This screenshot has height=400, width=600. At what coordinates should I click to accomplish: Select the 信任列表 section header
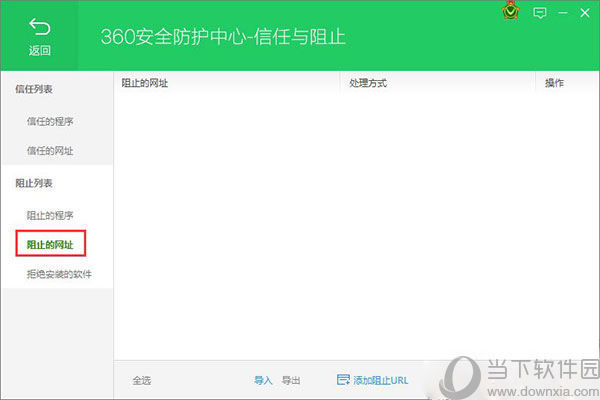pos(34,90)
